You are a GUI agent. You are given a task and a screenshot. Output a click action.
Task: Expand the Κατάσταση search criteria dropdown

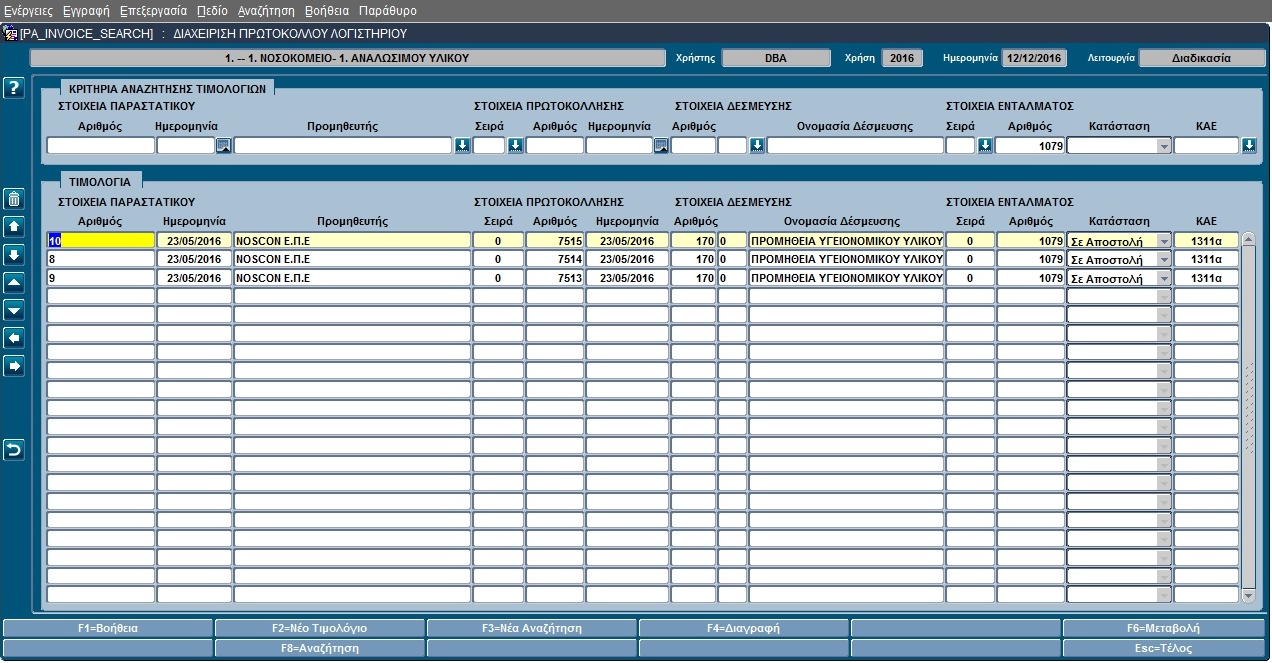1163,146
